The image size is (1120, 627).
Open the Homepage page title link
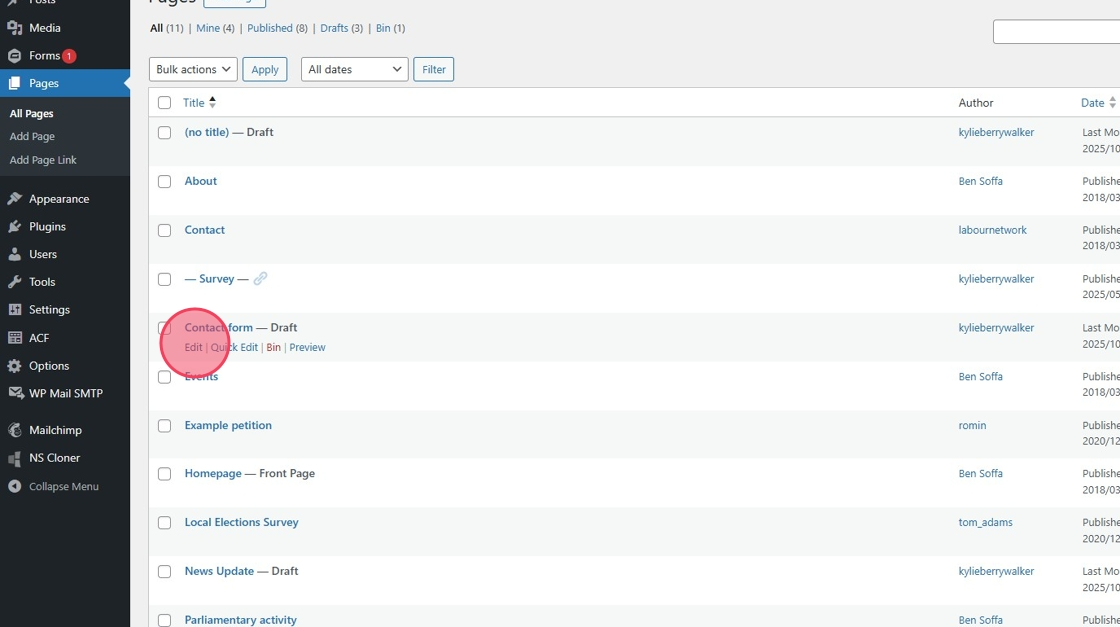click(x=213, y=473)
